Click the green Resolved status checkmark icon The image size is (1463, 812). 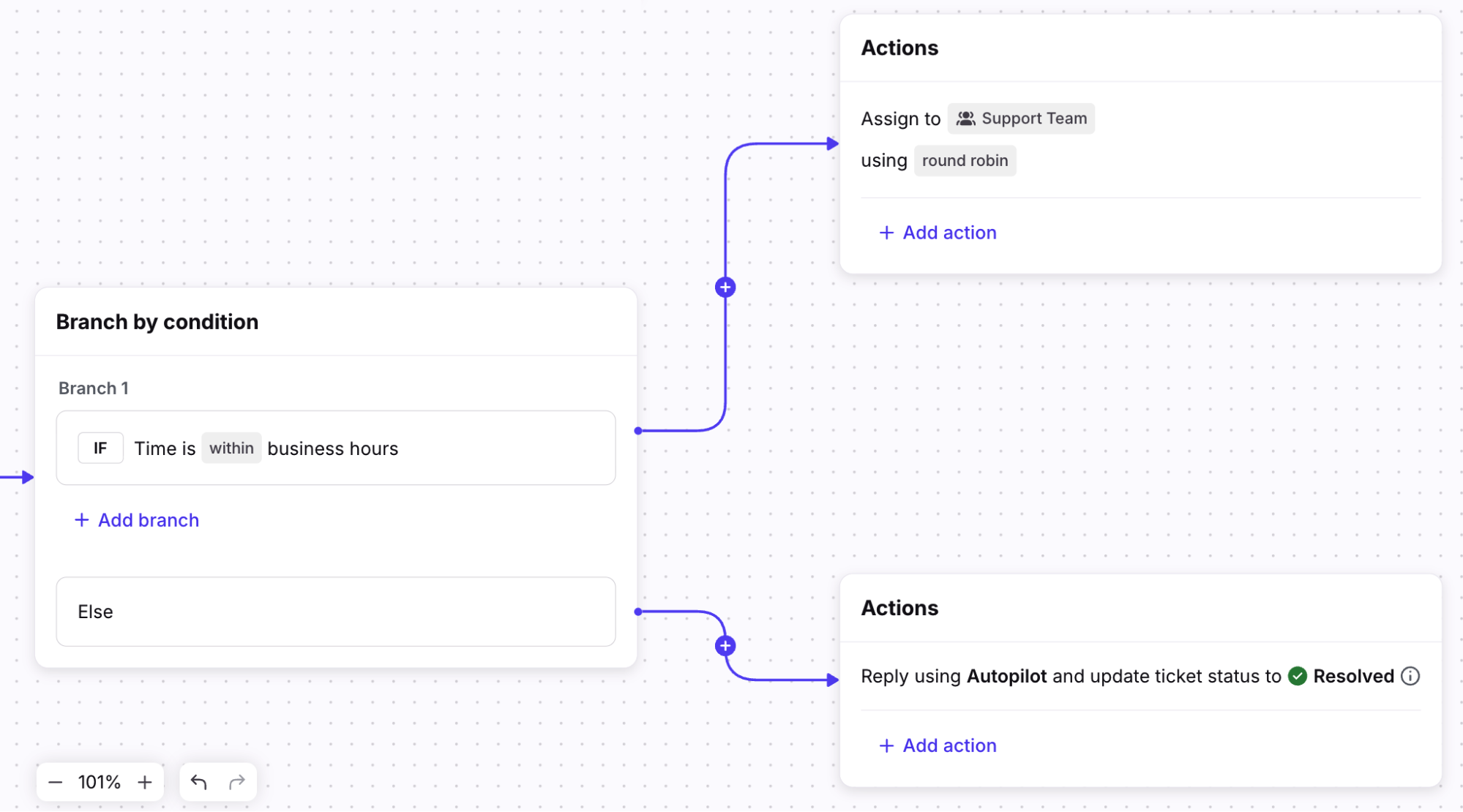[1298, 676]
